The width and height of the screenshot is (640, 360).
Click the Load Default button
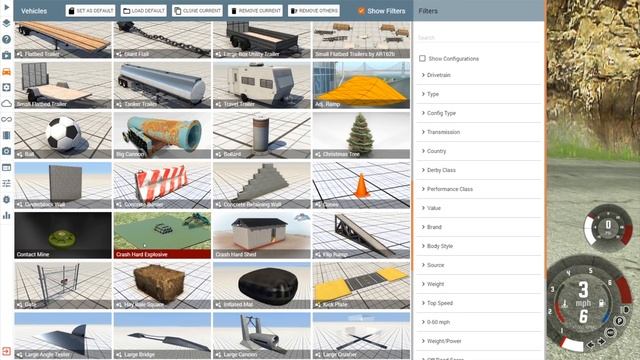(x=144, y=11)
